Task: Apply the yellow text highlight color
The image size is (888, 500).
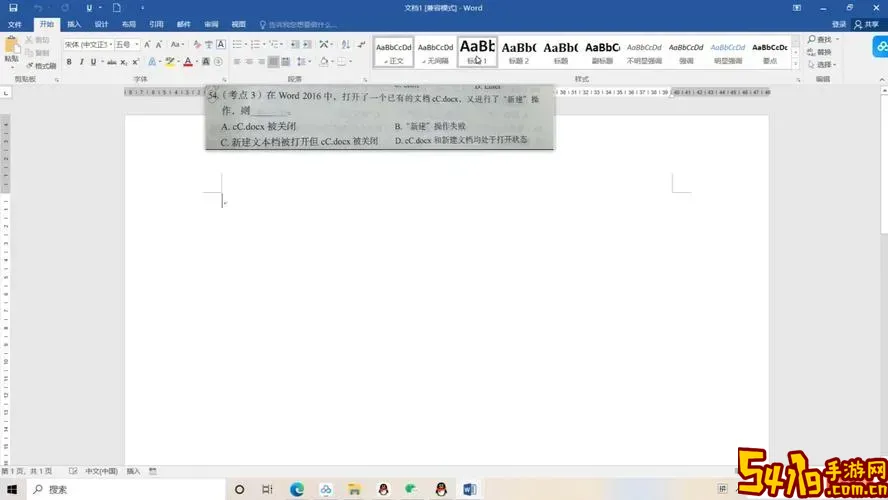Action: 169,62
